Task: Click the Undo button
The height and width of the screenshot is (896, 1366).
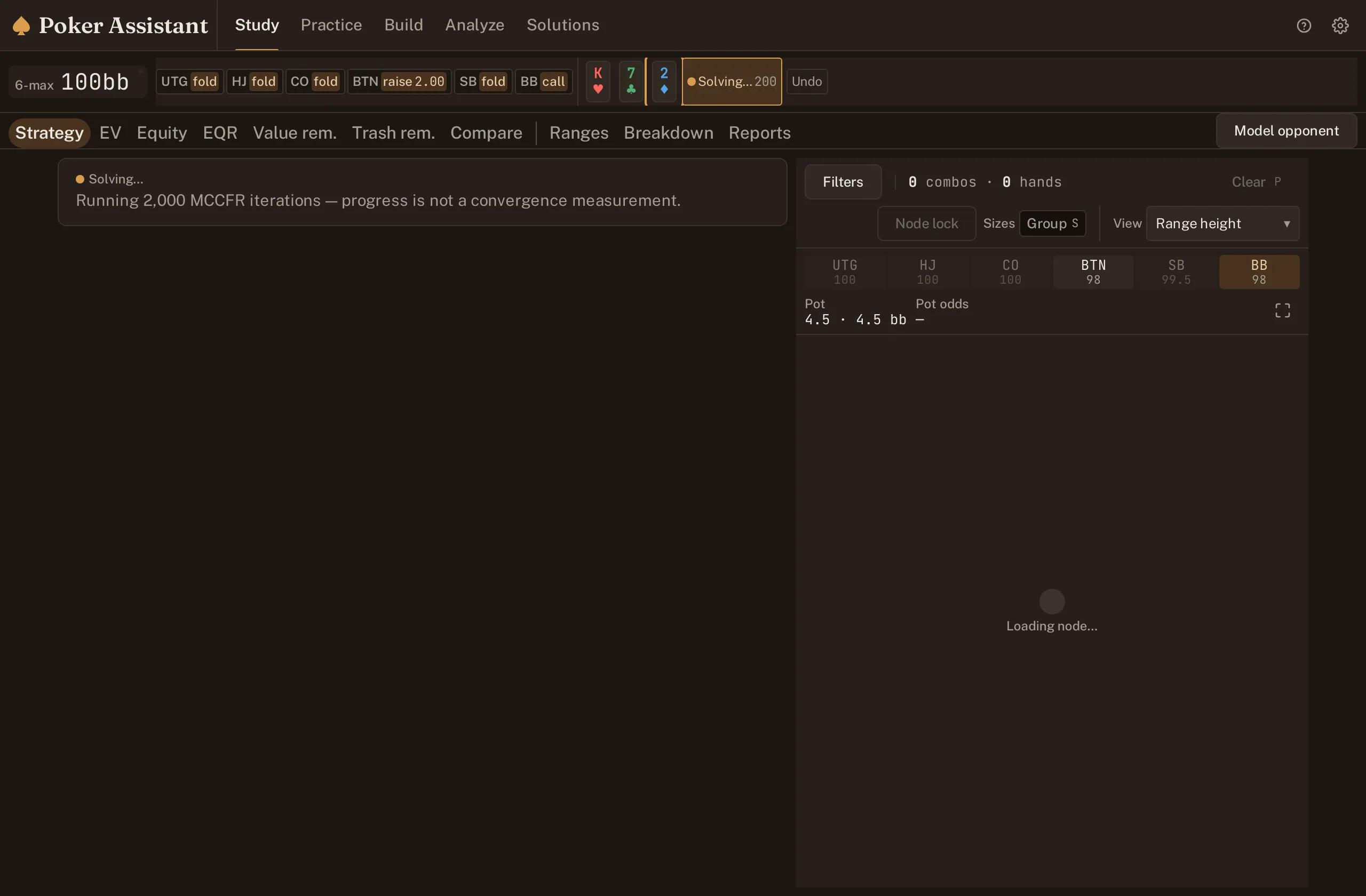Action: [x=806, y=82]
